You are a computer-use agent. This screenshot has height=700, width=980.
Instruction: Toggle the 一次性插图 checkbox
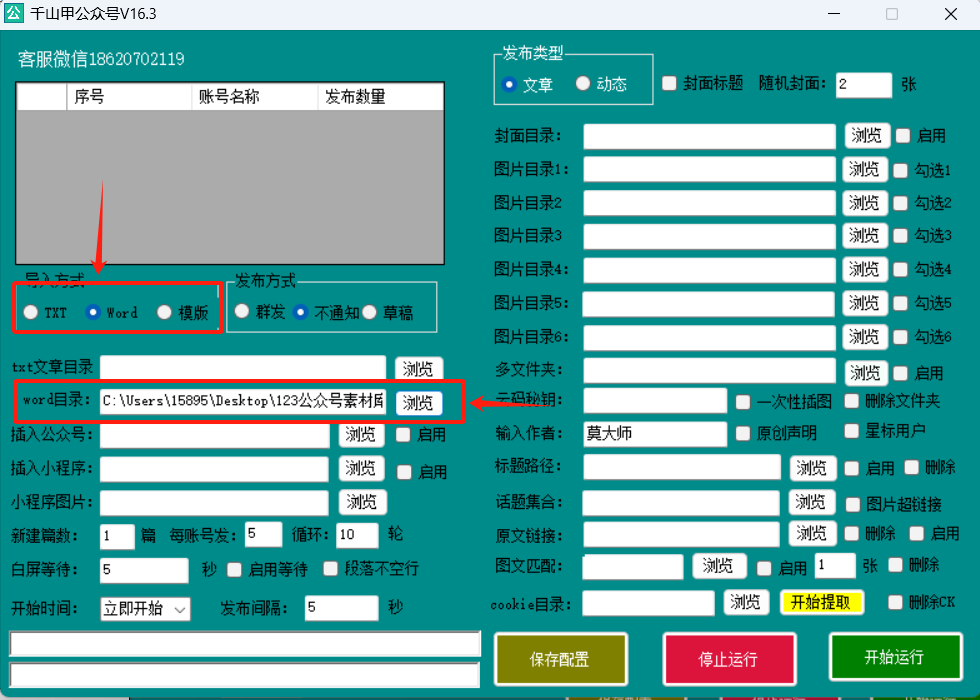[x=743, y=402]
